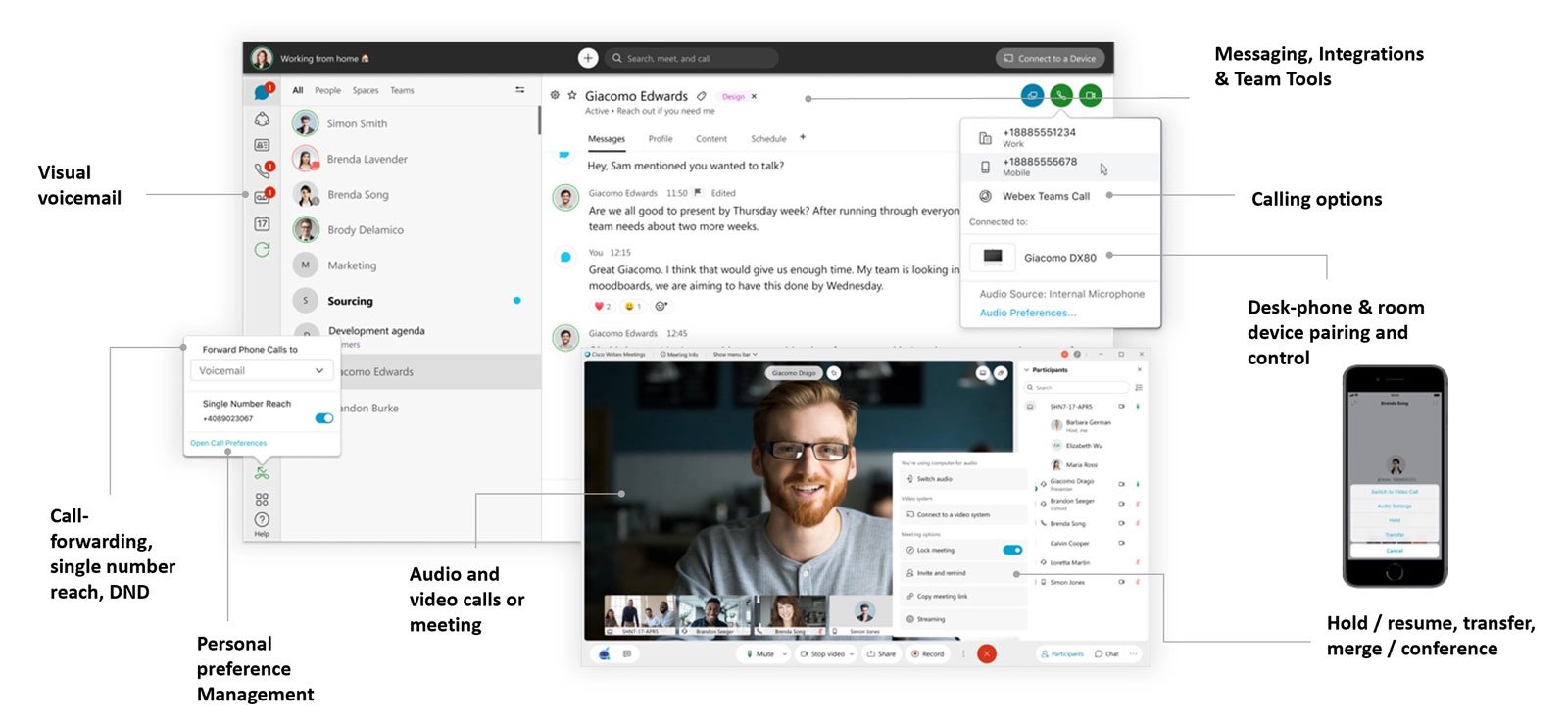Open the Audio Preferences link
Screen dimensions: 1568x724
[x=1027, y=313]
